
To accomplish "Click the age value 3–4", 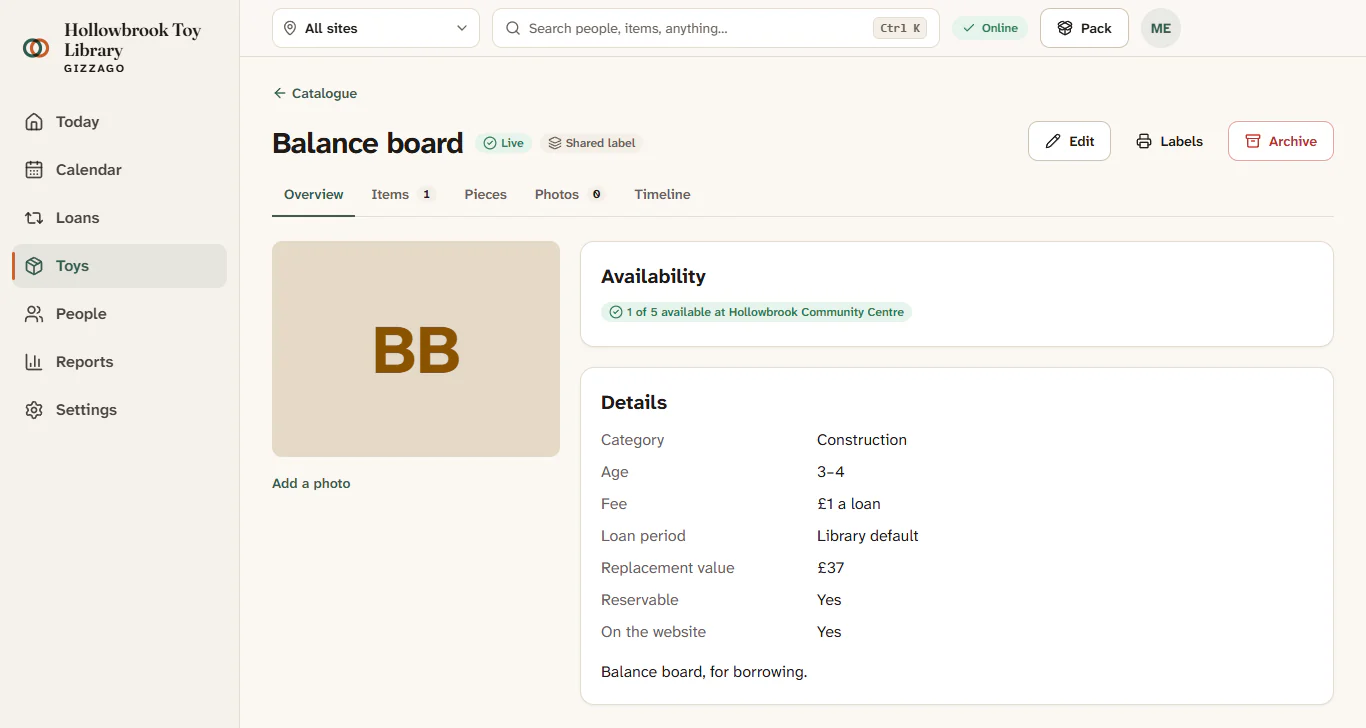I will [831, 472].
